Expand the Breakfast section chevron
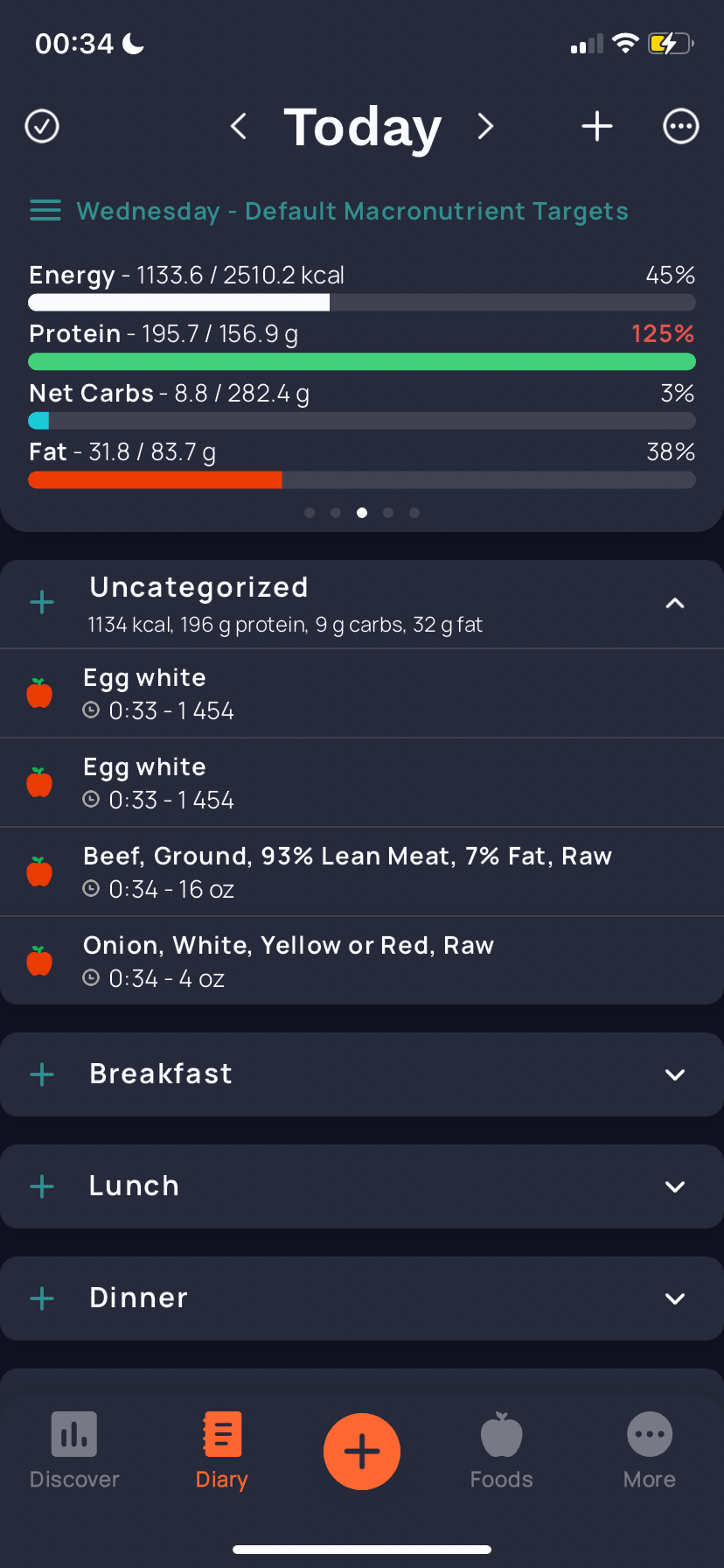This screenshot has width=724, height=1568. tap(675, 1074)
